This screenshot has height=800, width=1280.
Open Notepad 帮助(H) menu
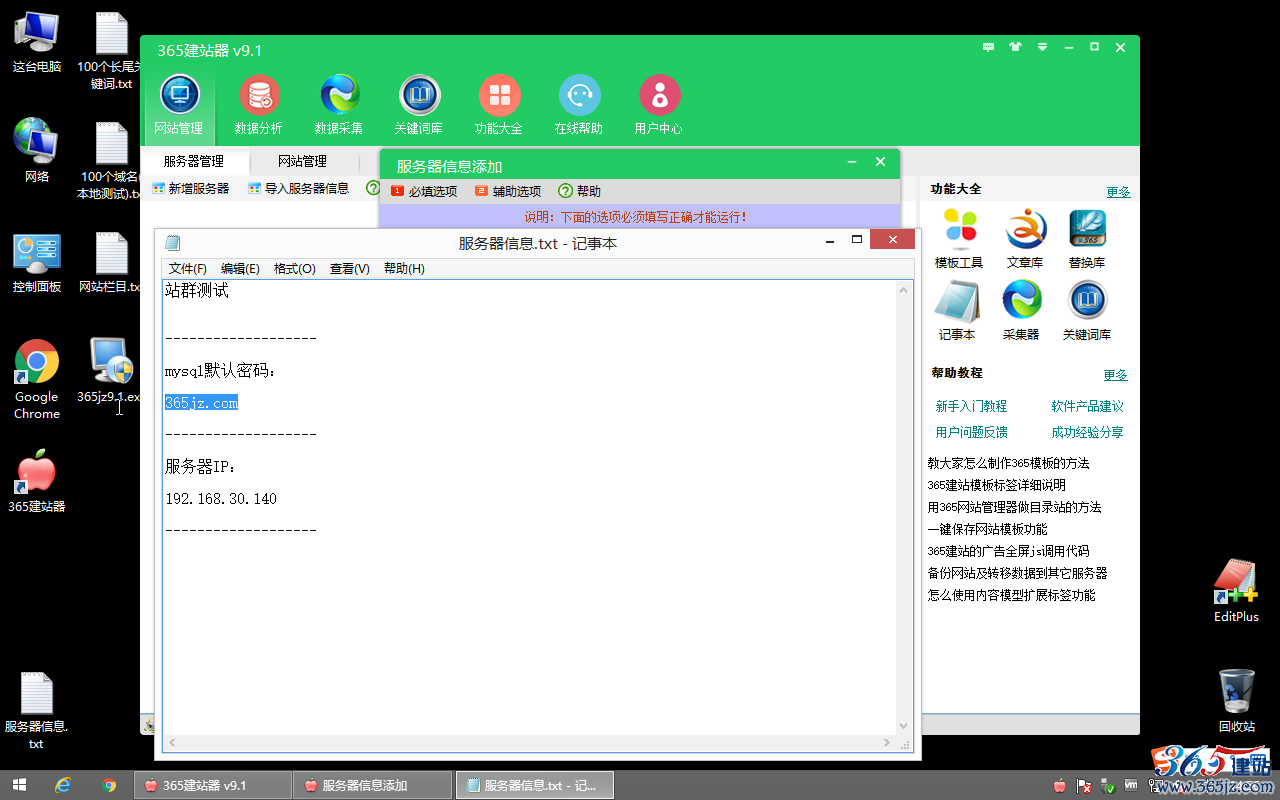tap(404, 269)
